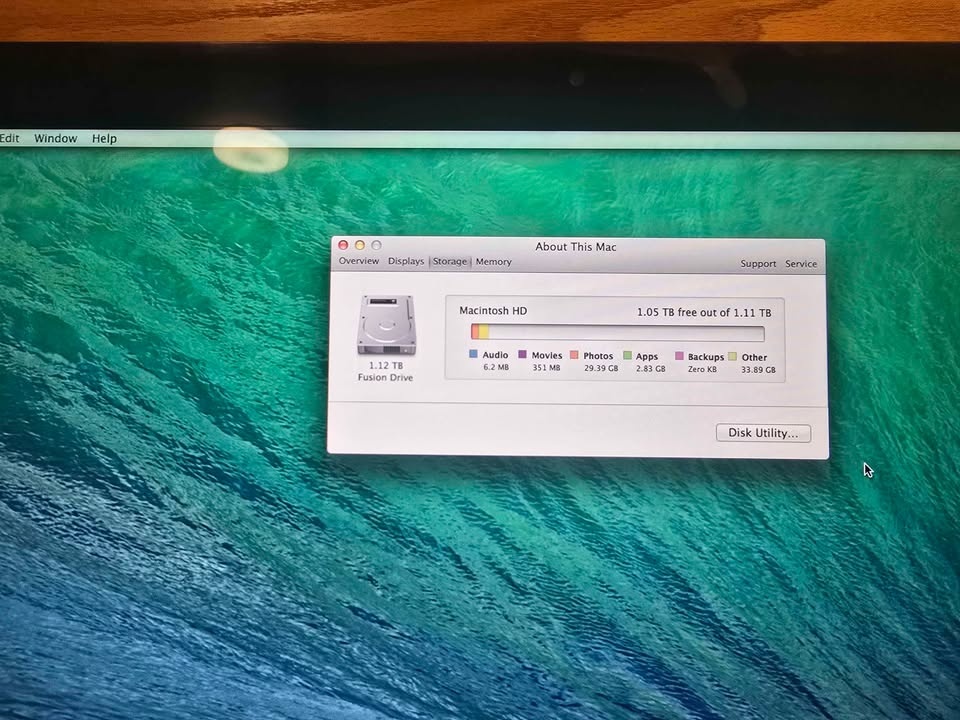Minimize About This Mac with the yellow button
The height and width of the screenshot is (720, 960).
pyautogui.click(x=360, y=245)
